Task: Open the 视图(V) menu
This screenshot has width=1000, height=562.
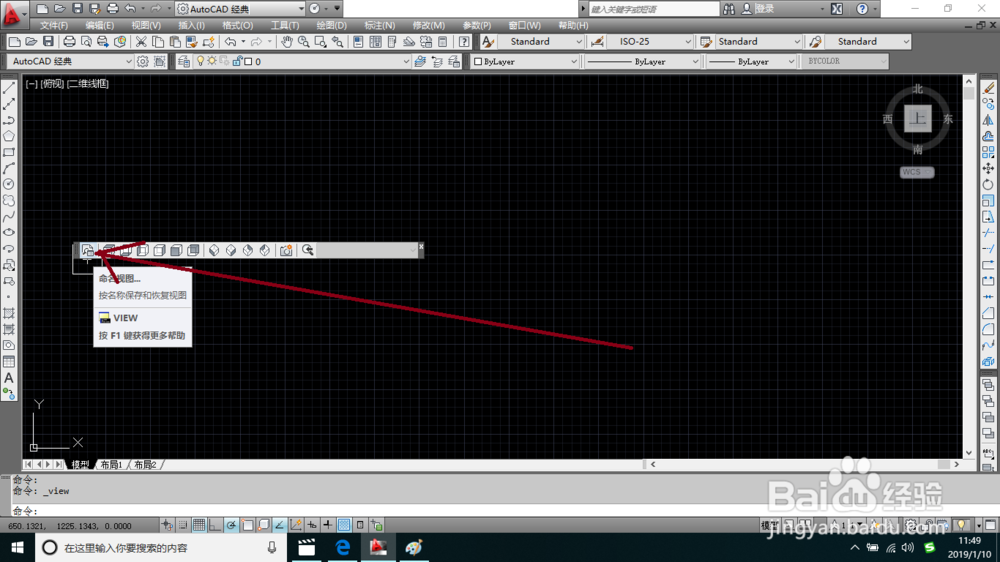Action: point(146,26)
